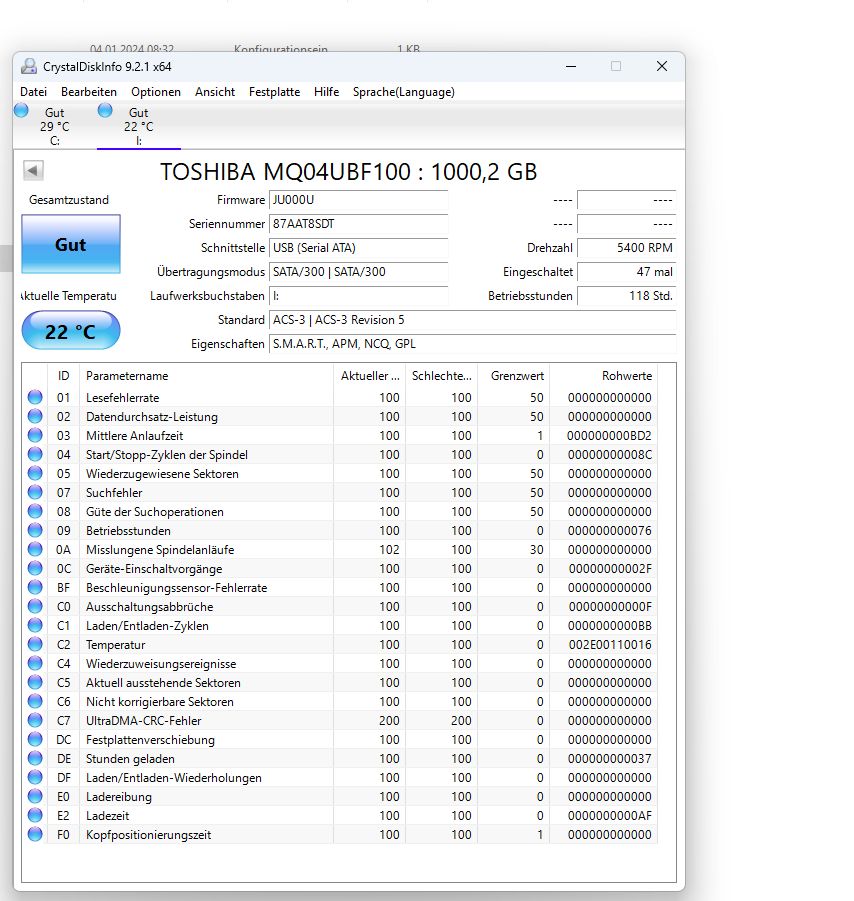The image size is (854, 901).
Task: Click the Schlechte column header
Action: tap(441, 376)
